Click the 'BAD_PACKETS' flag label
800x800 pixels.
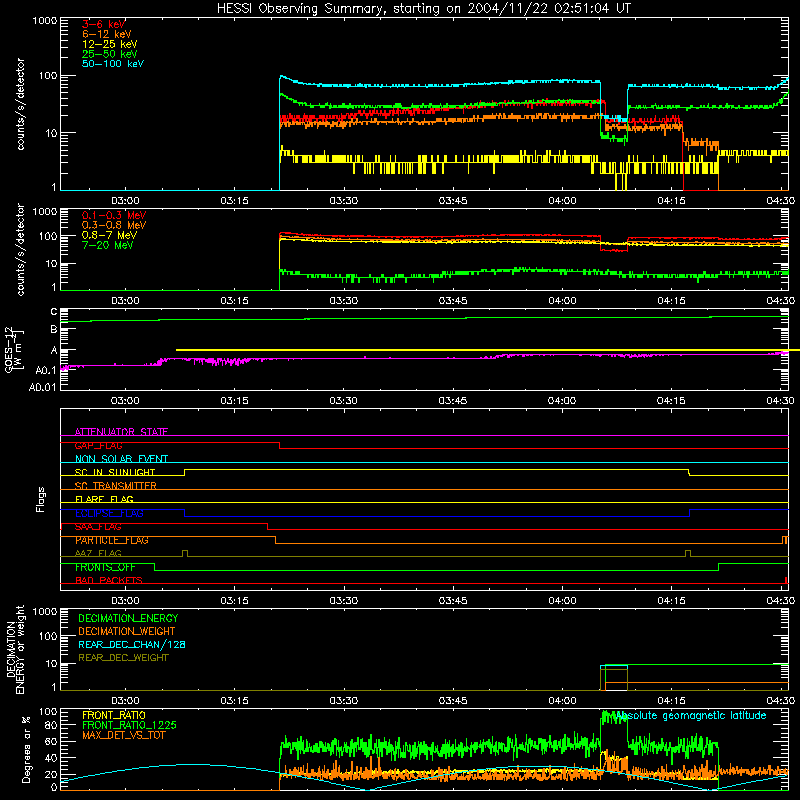tap(108, 580)
